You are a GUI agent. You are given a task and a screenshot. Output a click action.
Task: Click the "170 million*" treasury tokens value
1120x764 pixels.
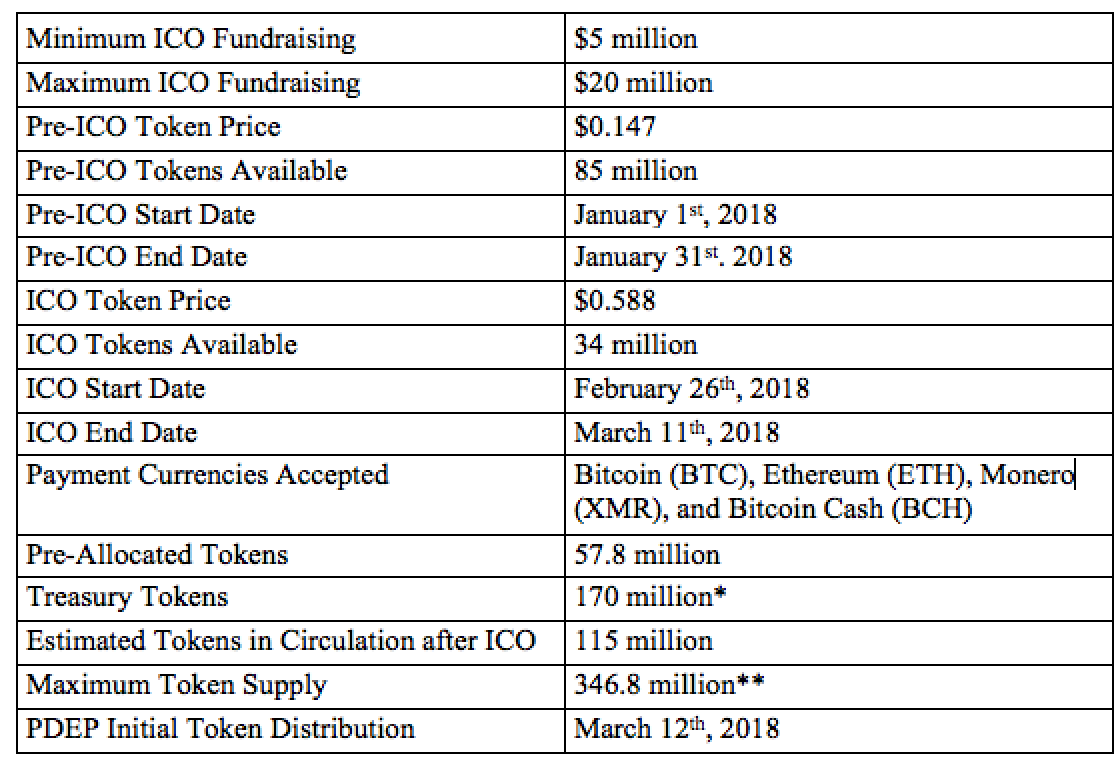(x=651, y=597)
